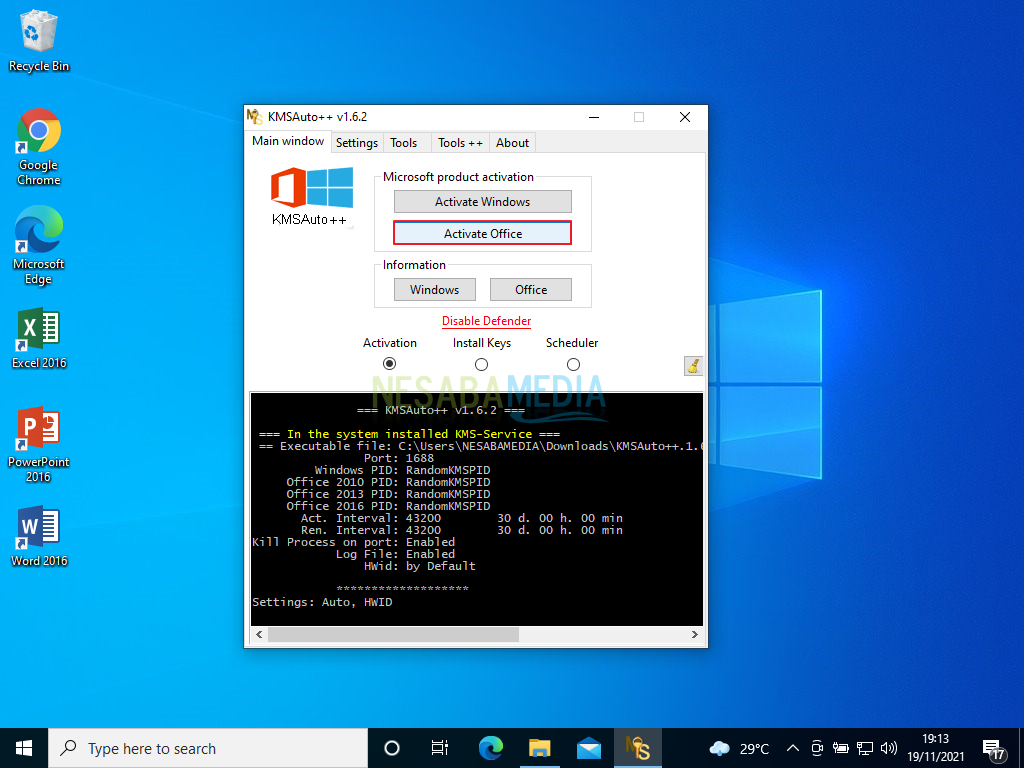Open PowerPoint 2016 desktop shortcut

tap(39, 444)
